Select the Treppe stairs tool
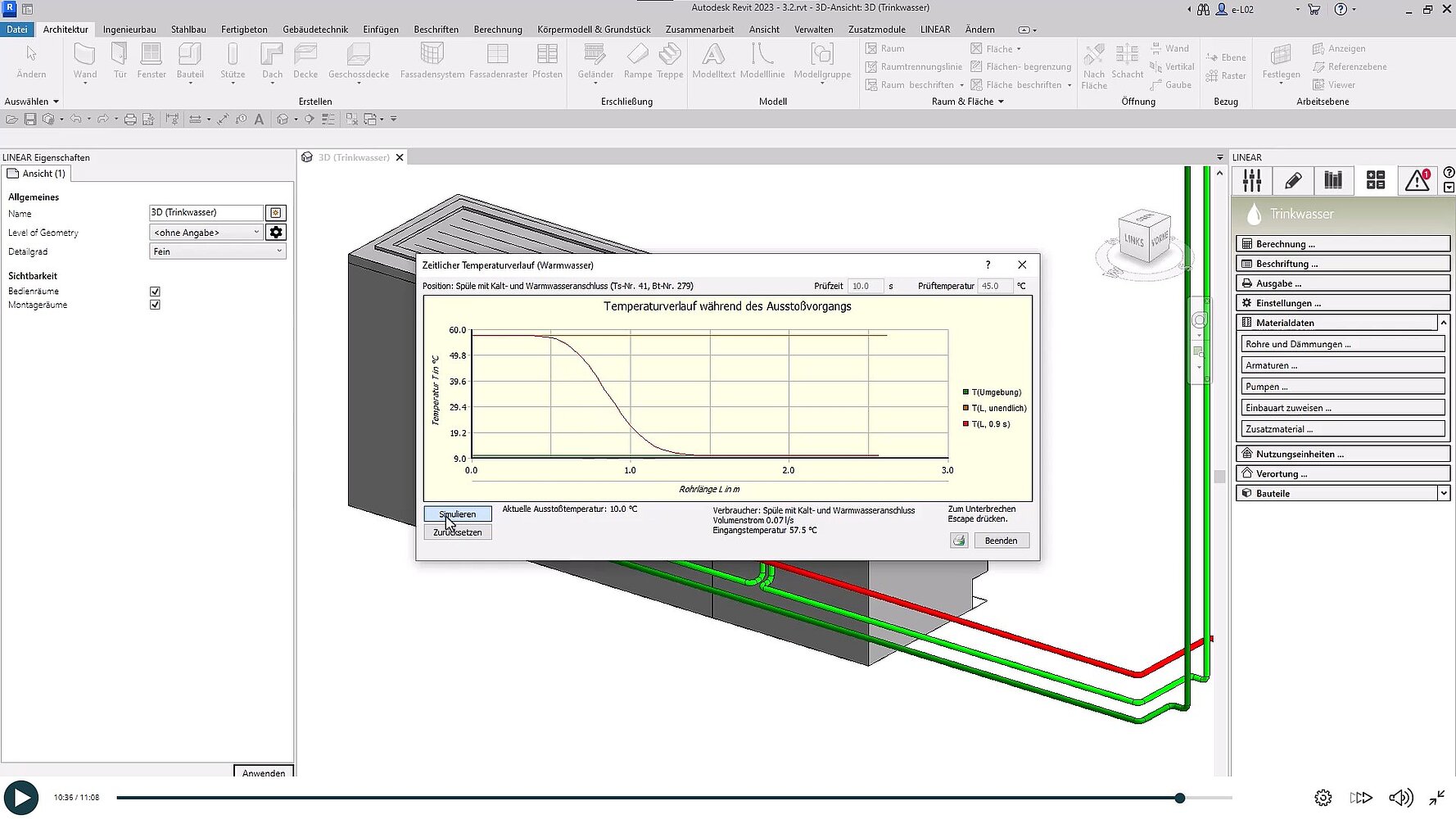 [670, 61]
